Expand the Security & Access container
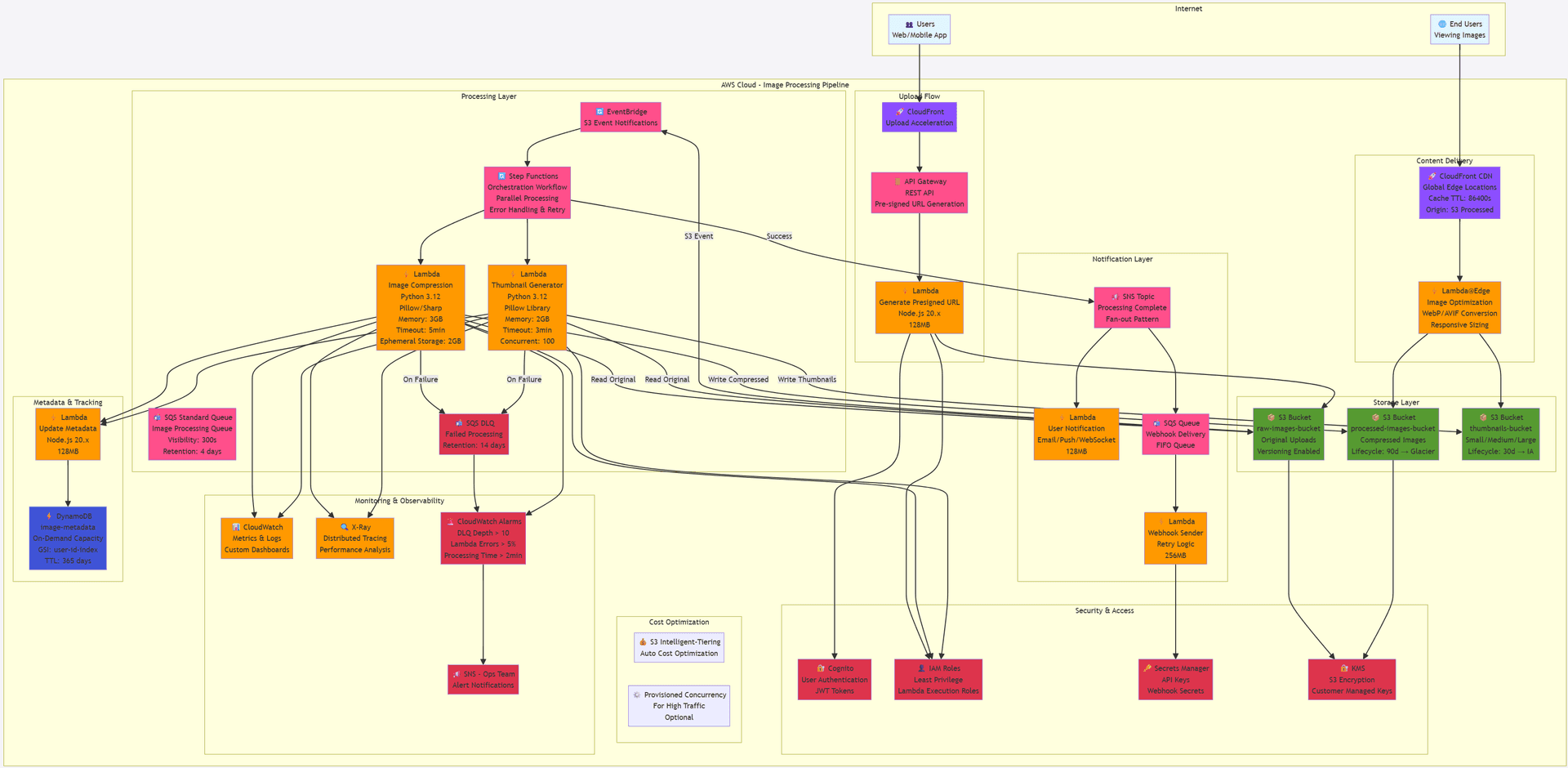Screen dimensions: 1568x768 click(1105, 610)
